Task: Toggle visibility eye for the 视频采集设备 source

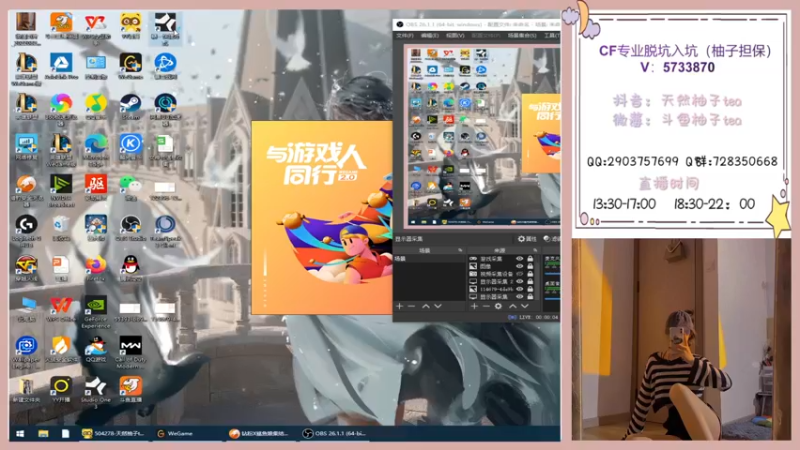Action: 519,274
